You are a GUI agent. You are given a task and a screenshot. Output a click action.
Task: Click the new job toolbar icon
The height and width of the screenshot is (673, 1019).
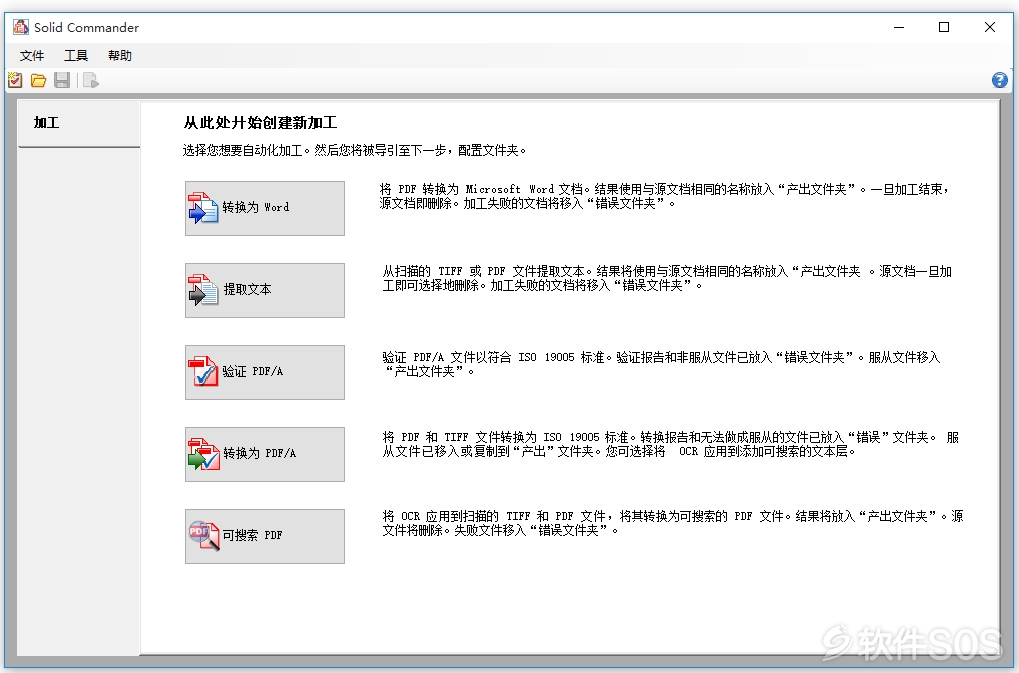(15, 81)
